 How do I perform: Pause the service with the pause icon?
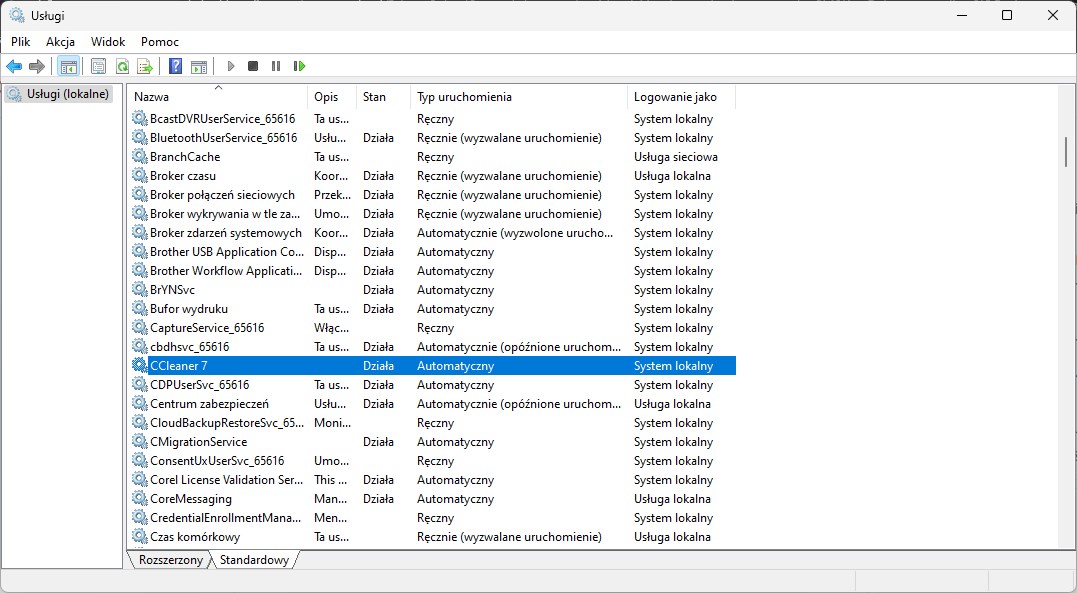coord(276,66)
